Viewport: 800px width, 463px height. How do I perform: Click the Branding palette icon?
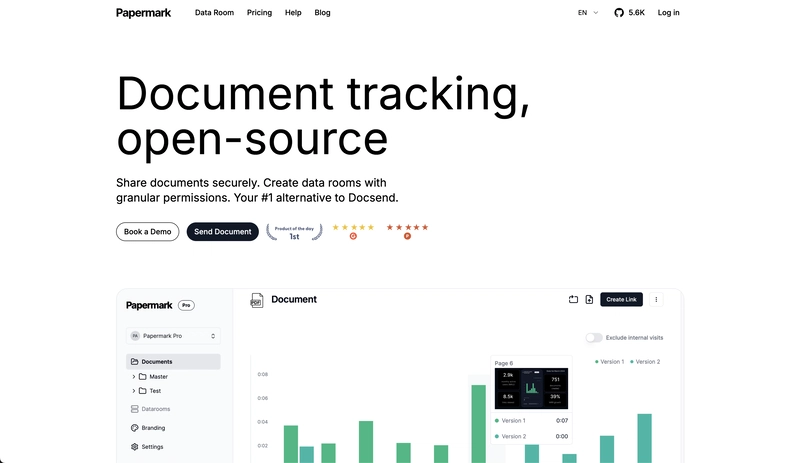(x=135, y=428)
